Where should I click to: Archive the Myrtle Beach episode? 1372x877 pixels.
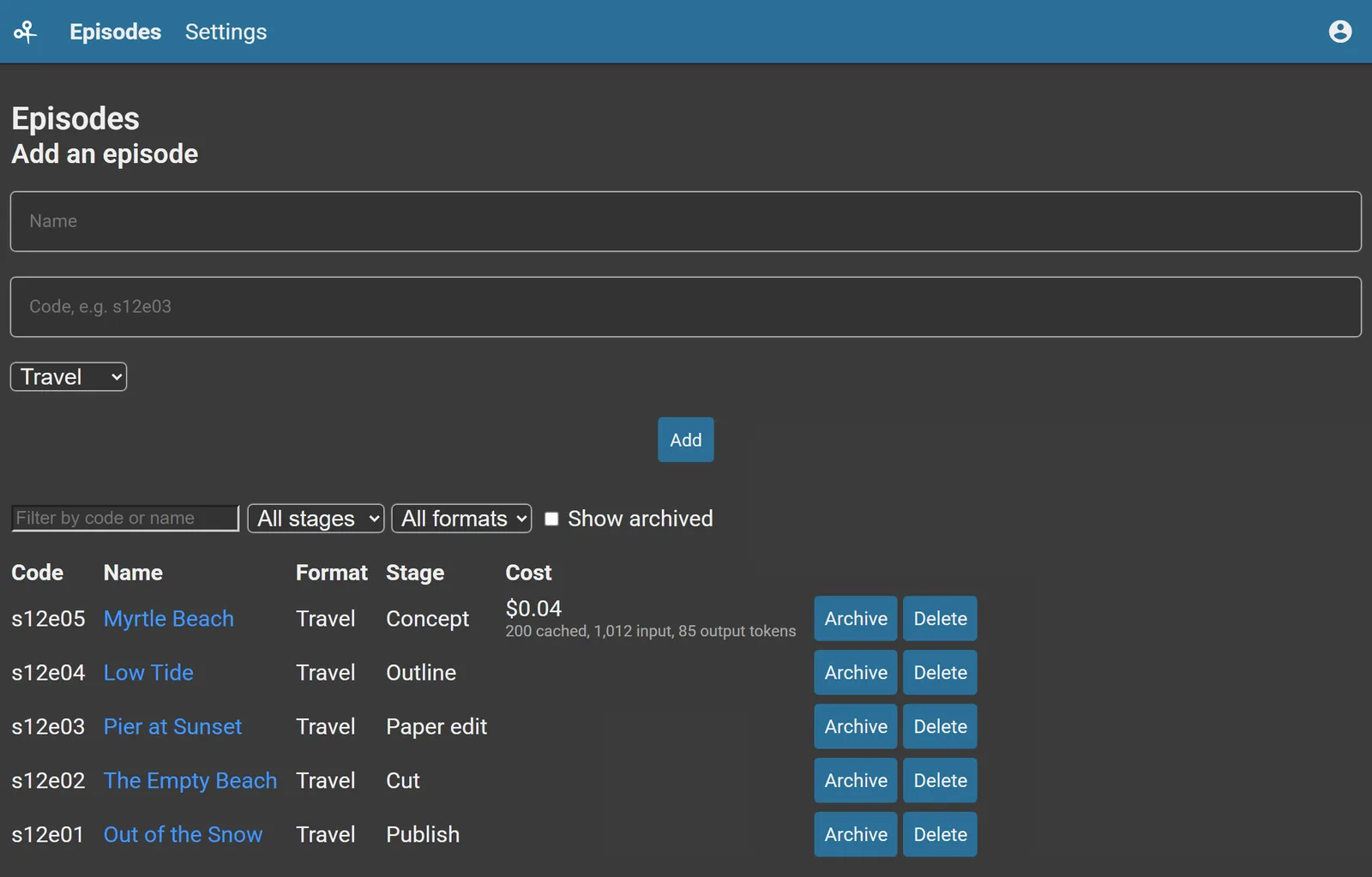856,618
